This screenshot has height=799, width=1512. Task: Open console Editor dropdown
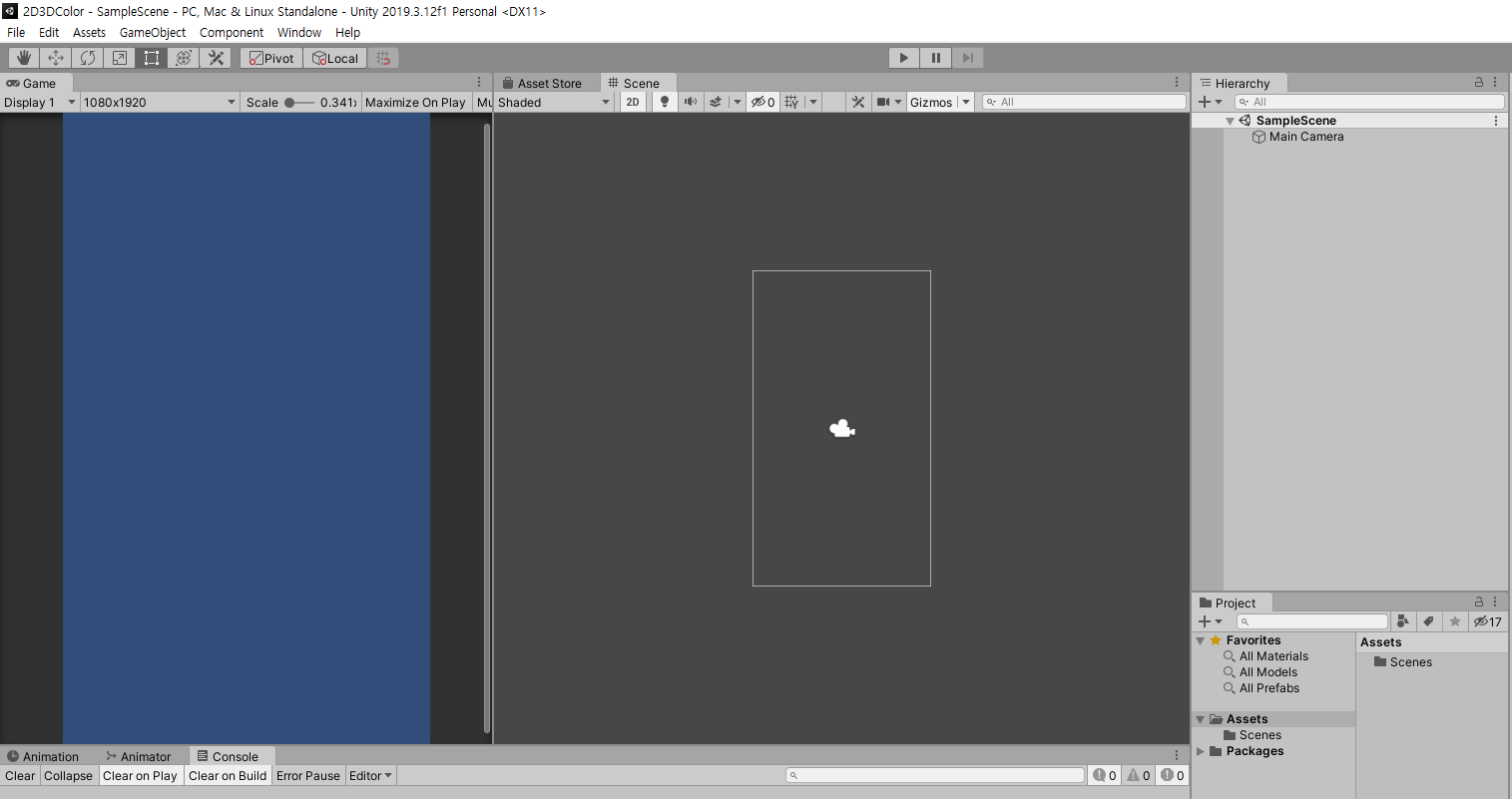[x=370, y=775]
